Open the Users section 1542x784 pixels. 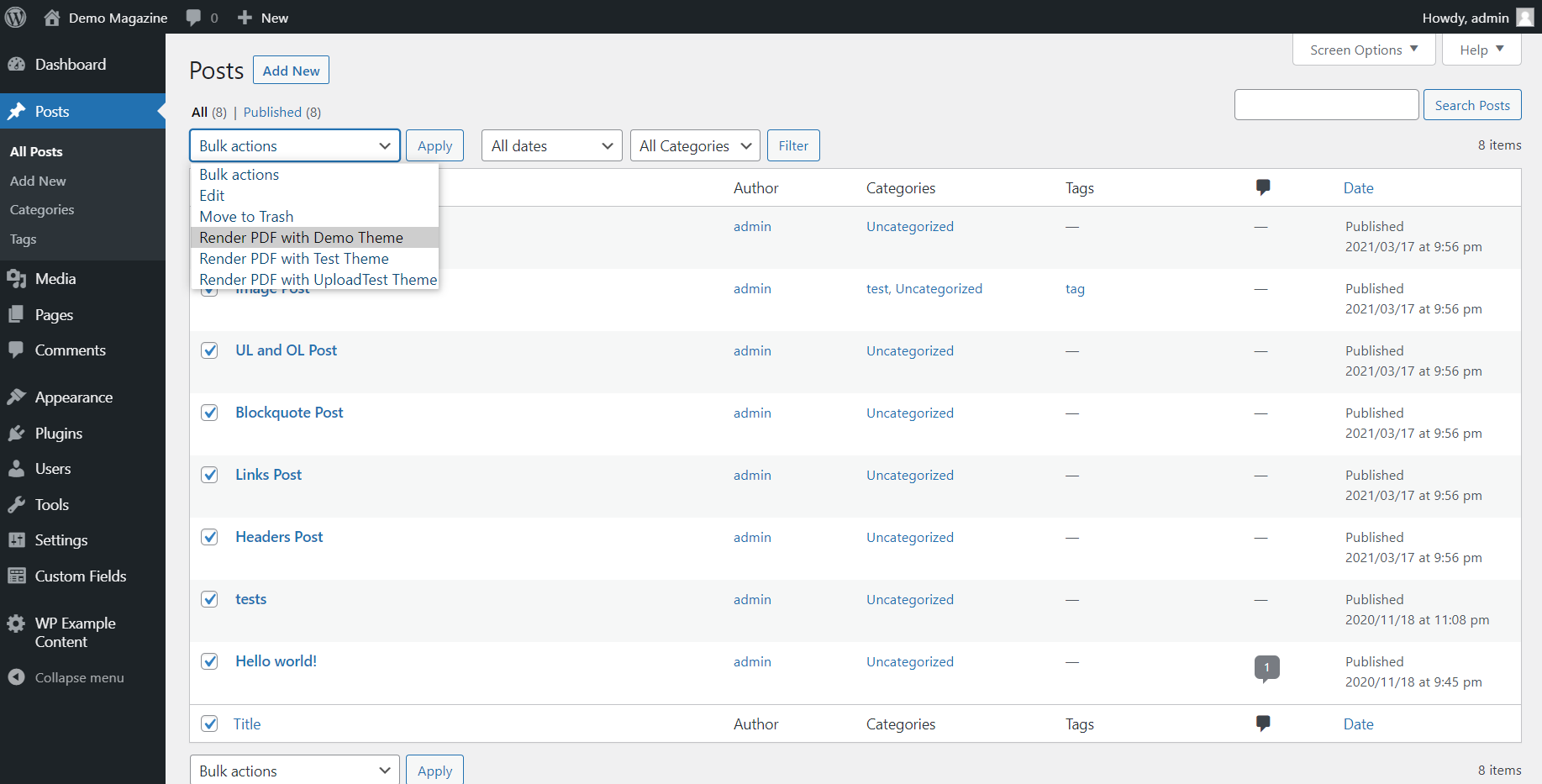(53, 468)
